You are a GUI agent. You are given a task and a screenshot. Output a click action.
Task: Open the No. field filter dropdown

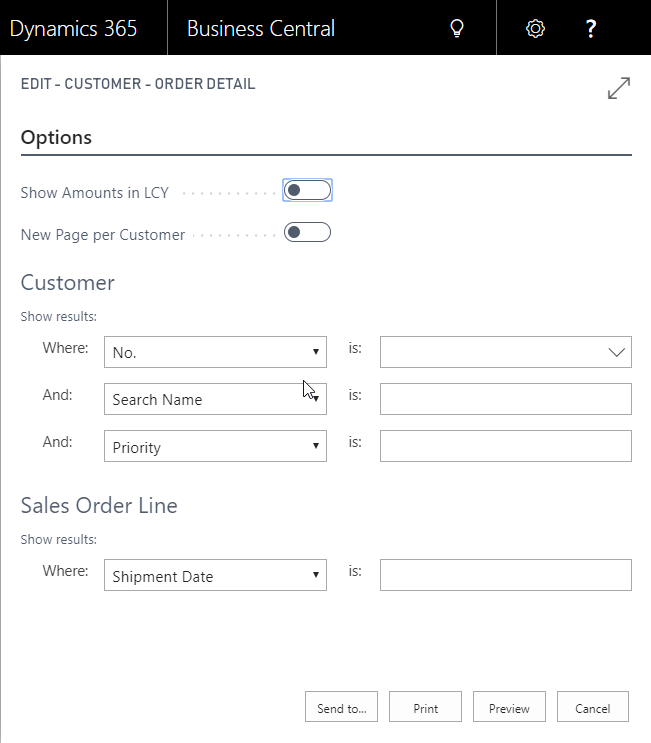tap(215, 352)
